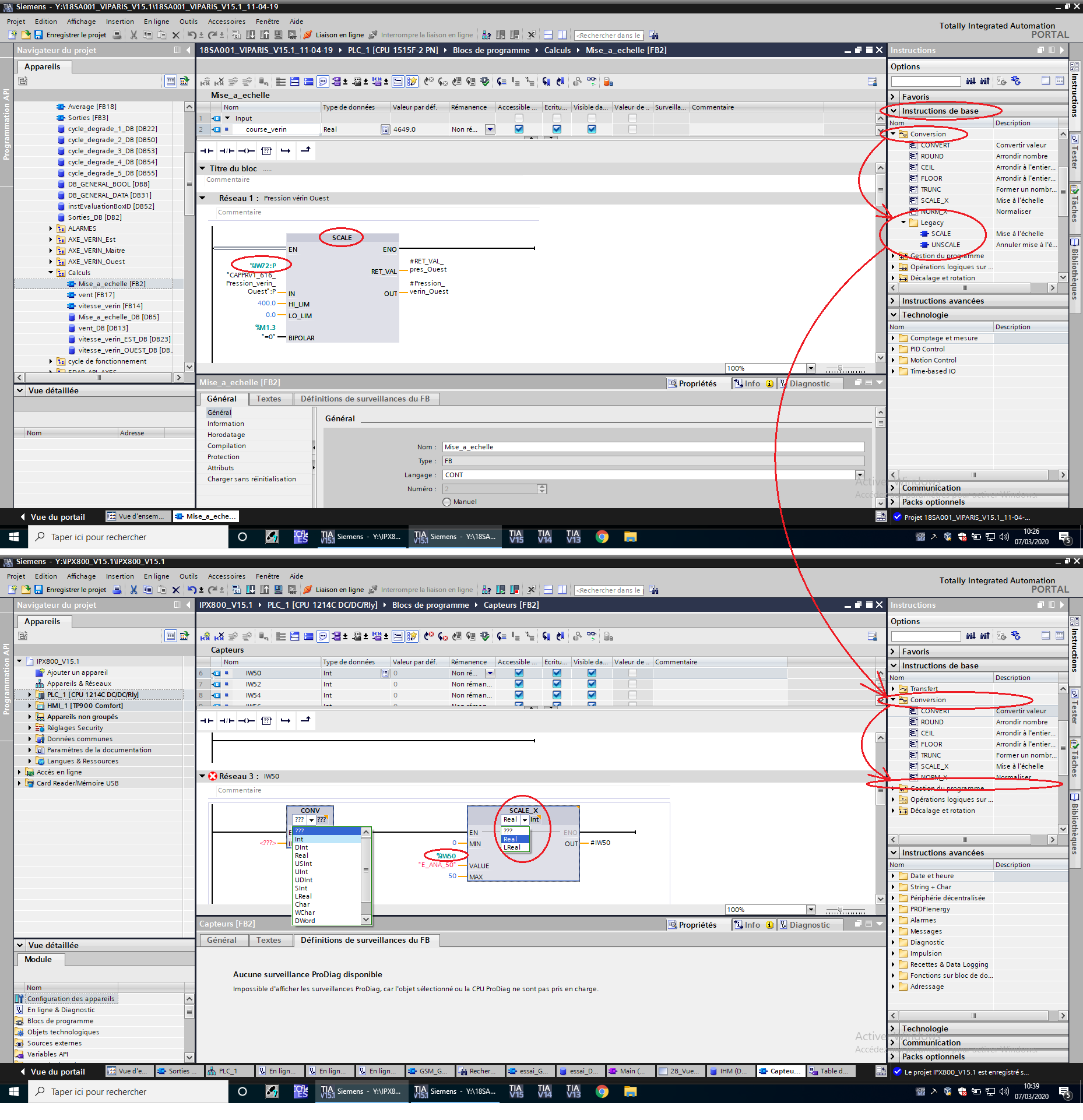Collapse the Legacy folder in Instructions
Image resolution: width=1083 pixels, height=1120 pixels.
903,223
